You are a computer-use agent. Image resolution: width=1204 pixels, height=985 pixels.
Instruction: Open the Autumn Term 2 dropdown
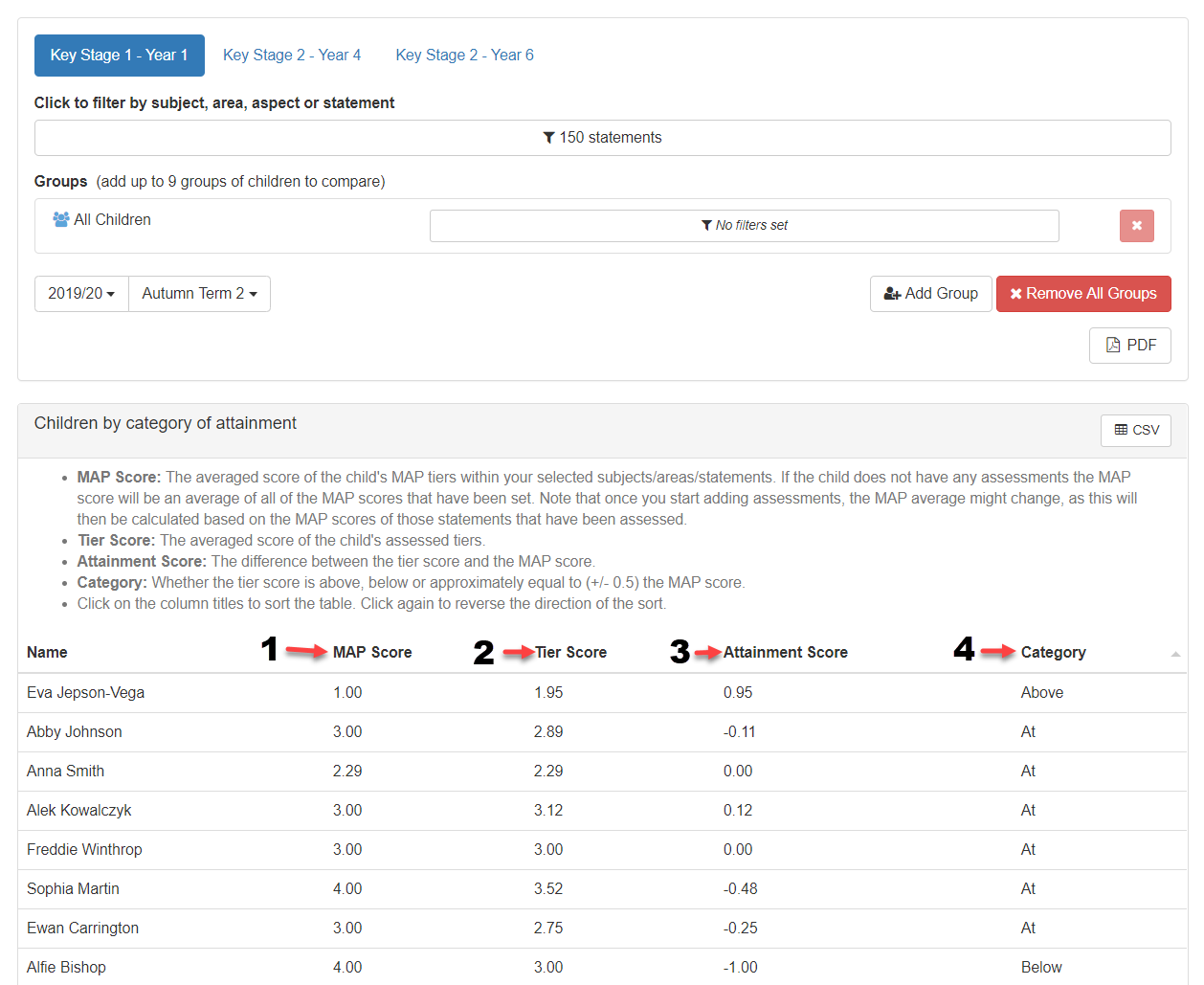pyautogui.click(x=199, y=294)
